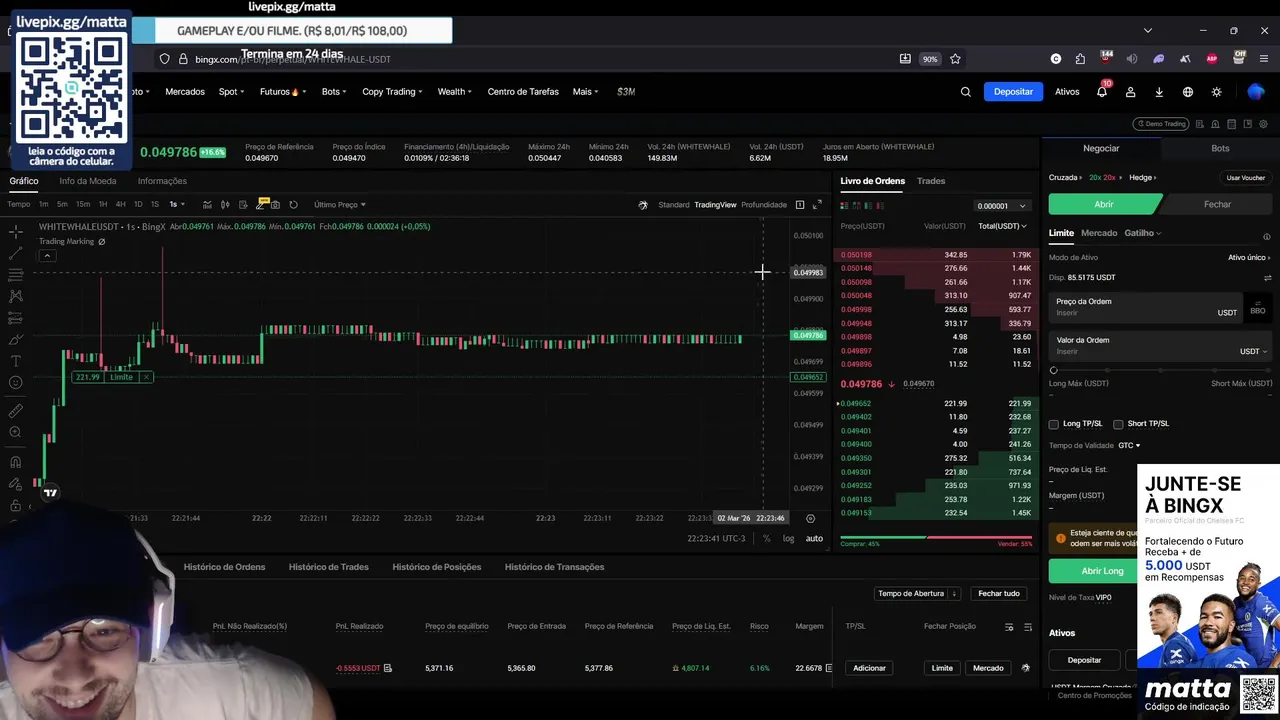Viewport: 1280px width, 720px height.
Task: Select the text annotation tool
Action: [16, 361]
